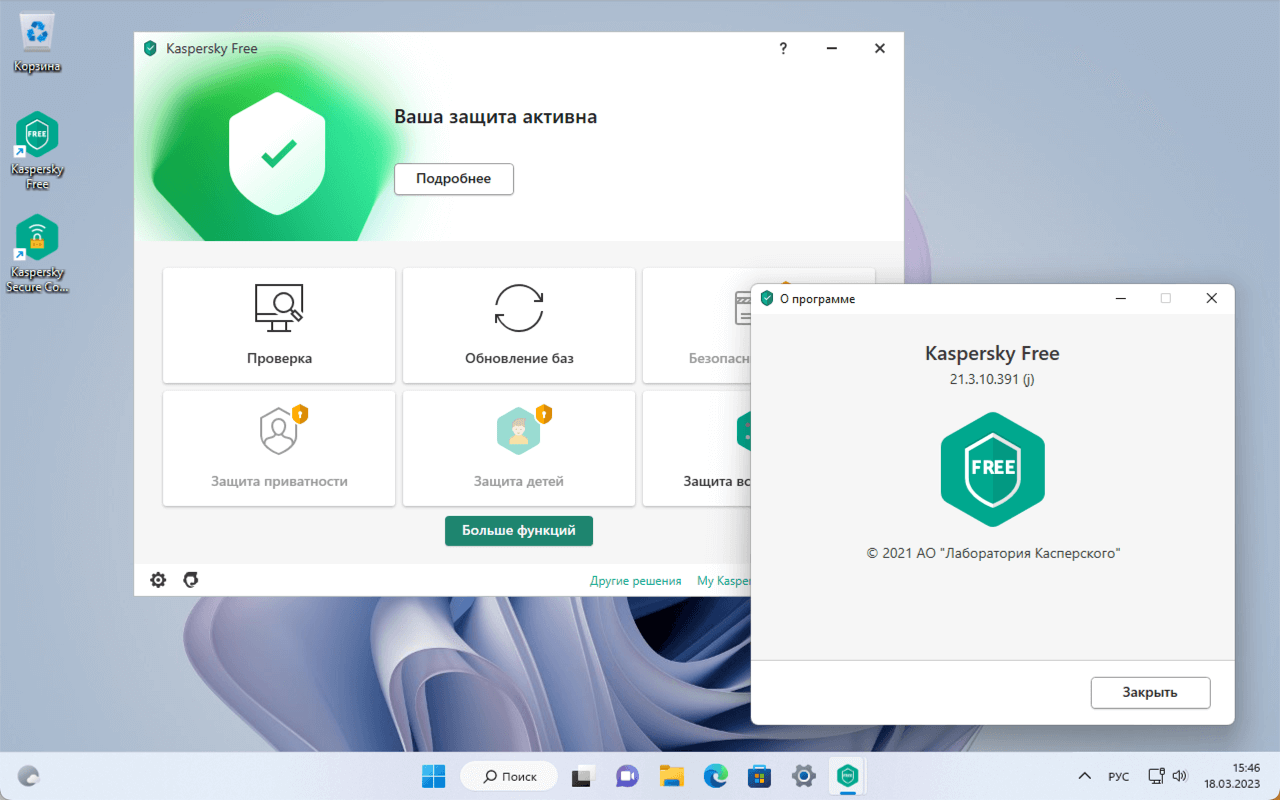The height and width of the screenshot is (800, 1280).
Task: Click the version text 21.3.10.391 (j)
Action: (x=992, y=380)
